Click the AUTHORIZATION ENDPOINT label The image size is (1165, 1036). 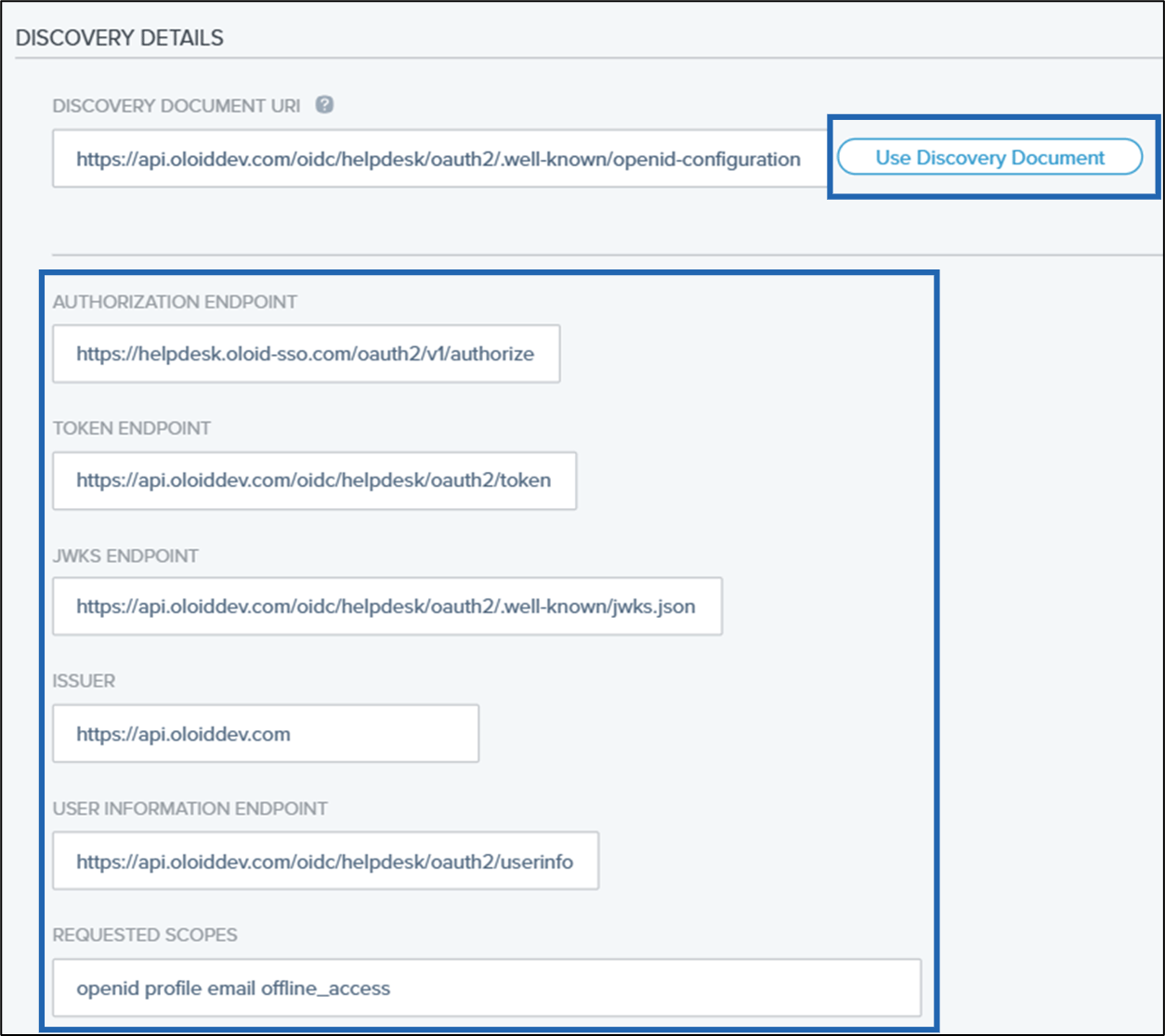click(175, 302)
